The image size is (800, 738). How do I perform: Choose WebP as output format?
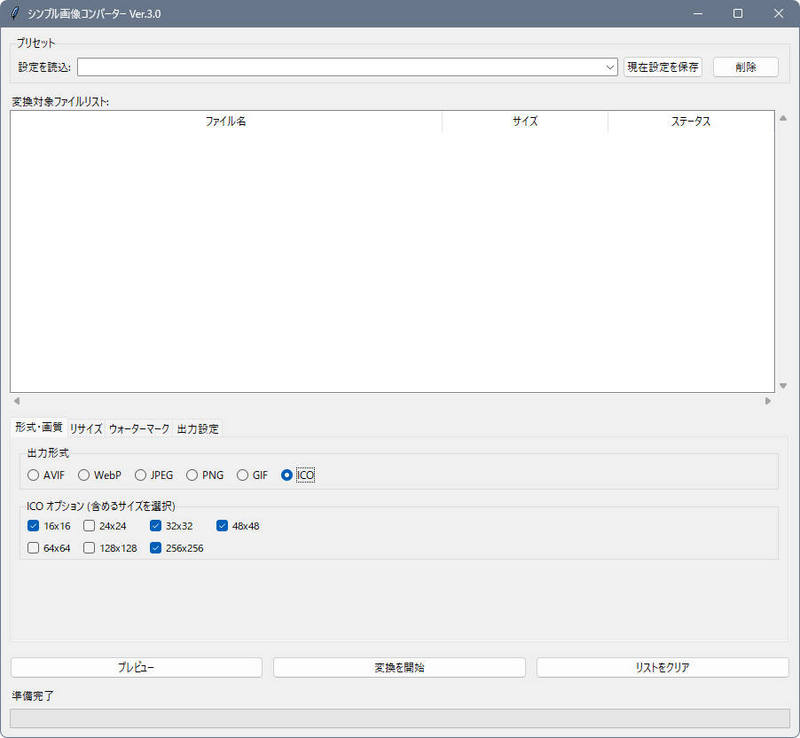(85, 475)
